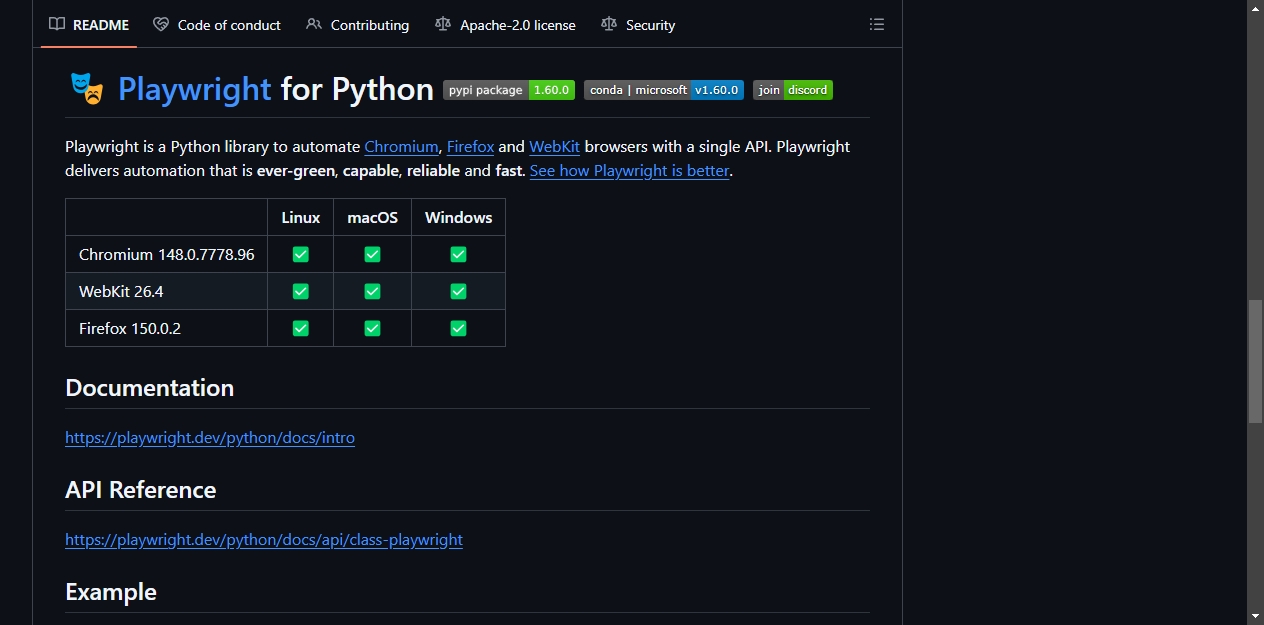Open the Contributing tab
The width and height of the screenshot is (1264, 625).
(x=357, y=25)
